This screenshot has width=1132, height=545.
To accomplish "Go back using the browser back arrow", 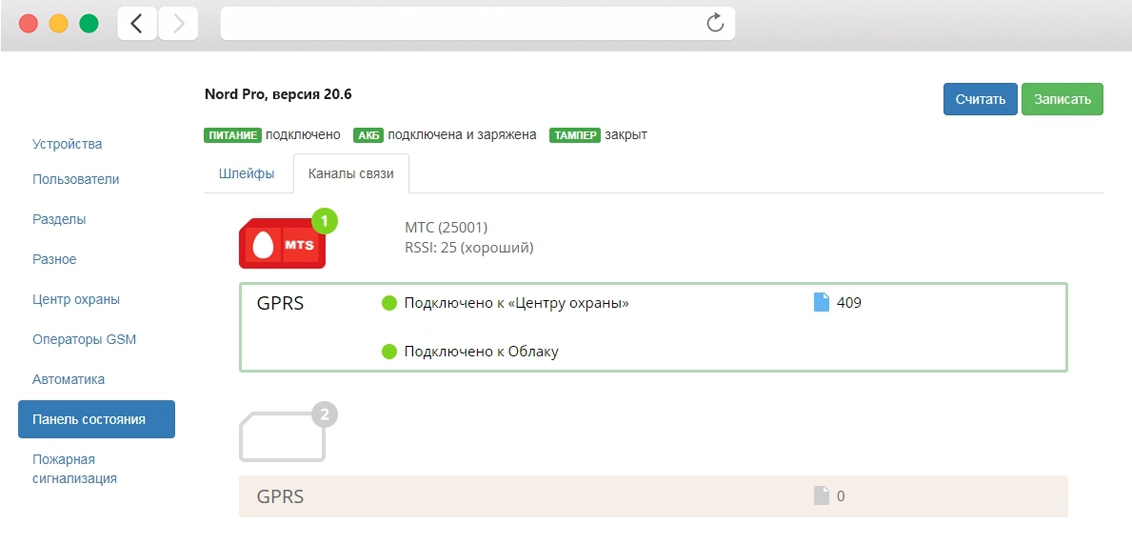I will coord(137,23).
